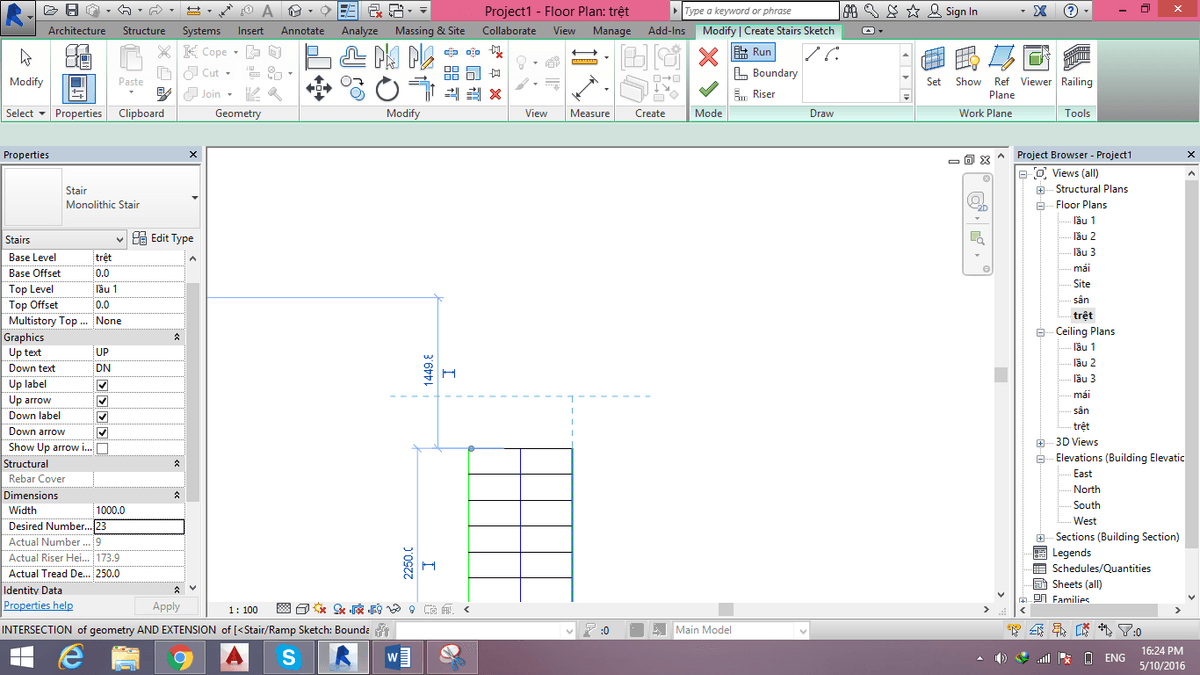Select the Copy tool with two circles
The width and height of the screenshot is (1200, 675).
(353, 89)
